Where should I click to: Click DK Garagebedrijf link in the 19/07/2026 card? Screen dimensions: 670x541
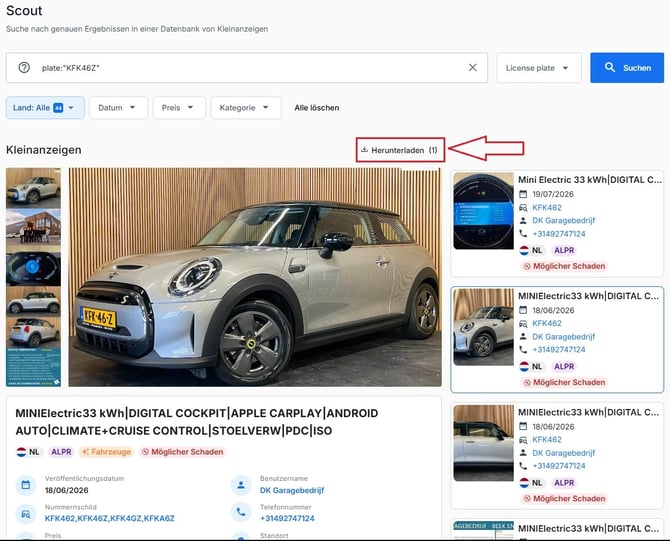tap(563, 221)
